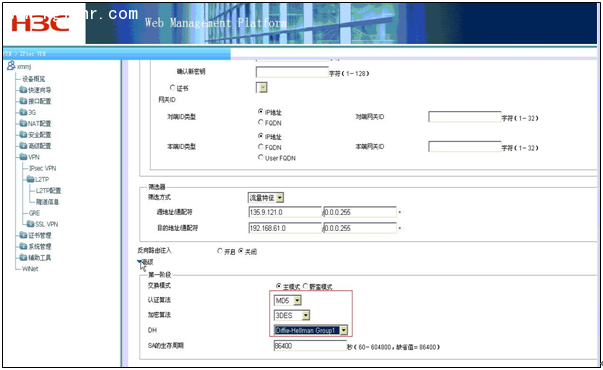This screenshot has height=370, width=603.
Task: Open the 证书管理 folder icon
Action: [x=23, y=235]
